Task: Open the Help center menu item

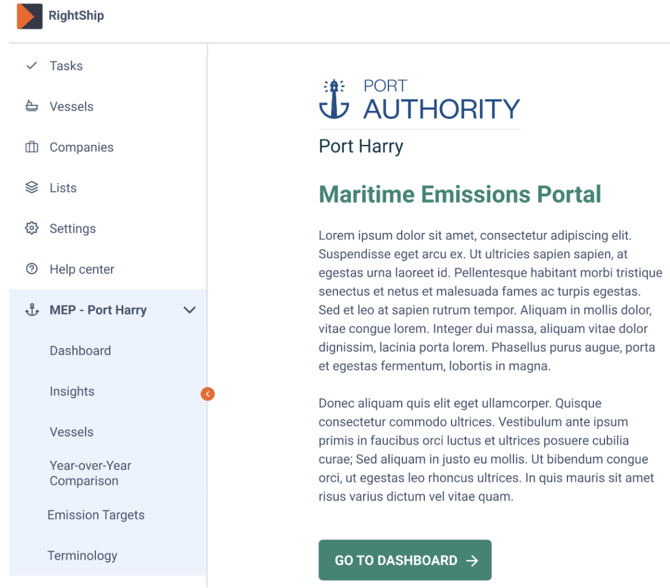Action: point(82,269)
